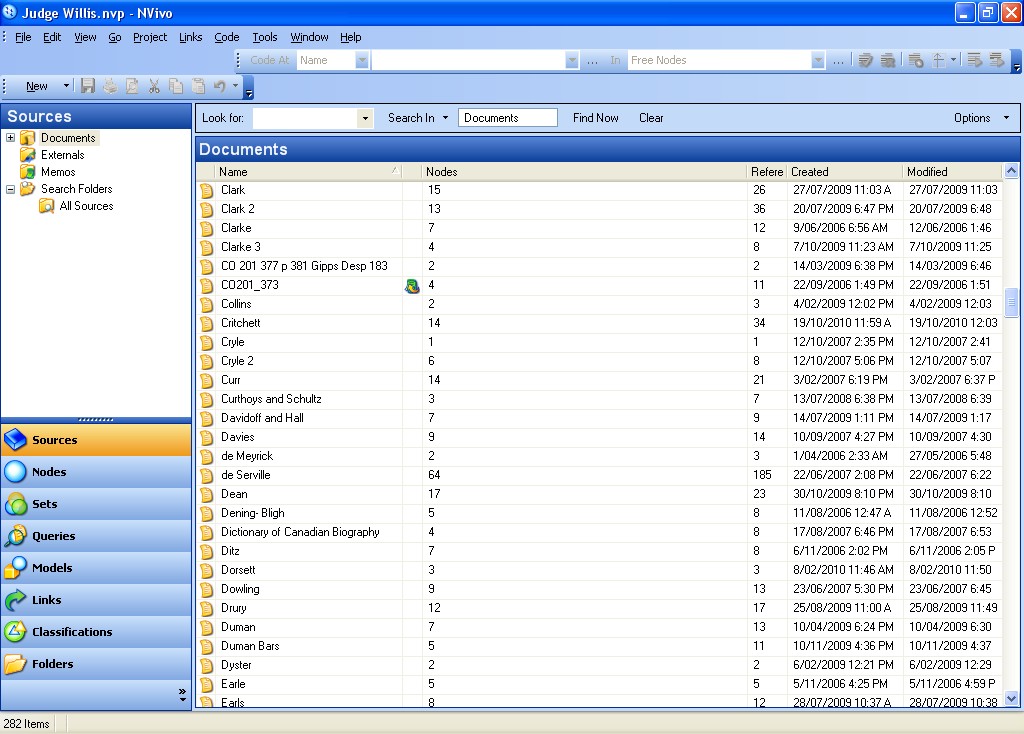Open the Code menu

[226, 37]
